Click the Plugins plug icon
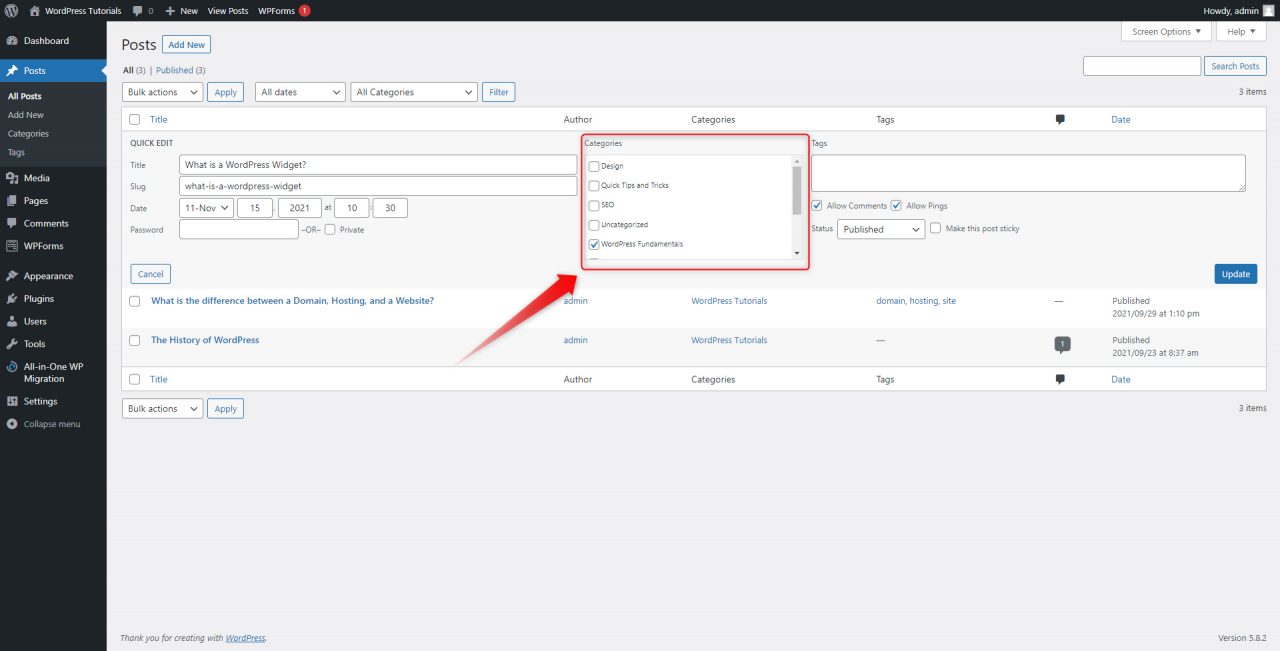 [12, 299]
